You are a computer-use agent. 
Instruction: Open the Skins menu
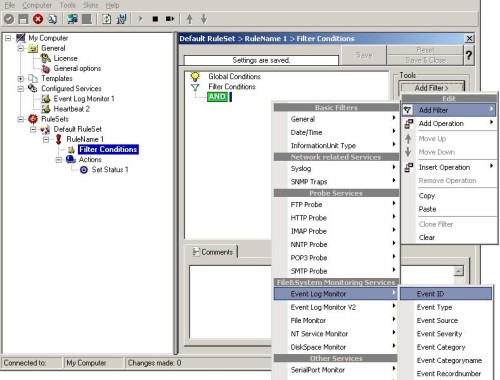coord(91,5)
